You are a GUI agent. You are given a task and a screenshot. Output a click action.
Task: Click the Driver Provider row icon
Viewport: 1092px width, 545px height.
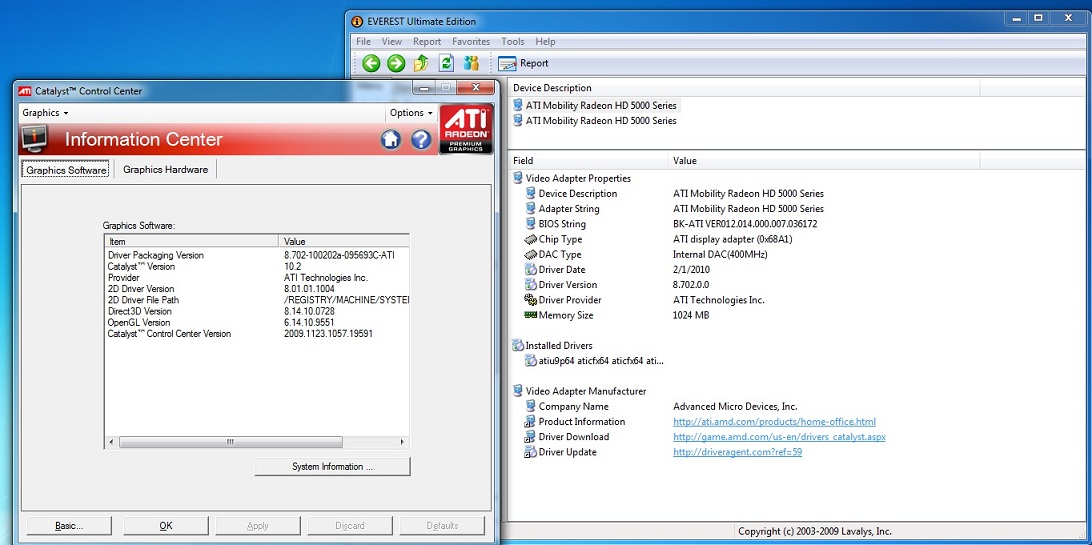(x=531, y=300)
